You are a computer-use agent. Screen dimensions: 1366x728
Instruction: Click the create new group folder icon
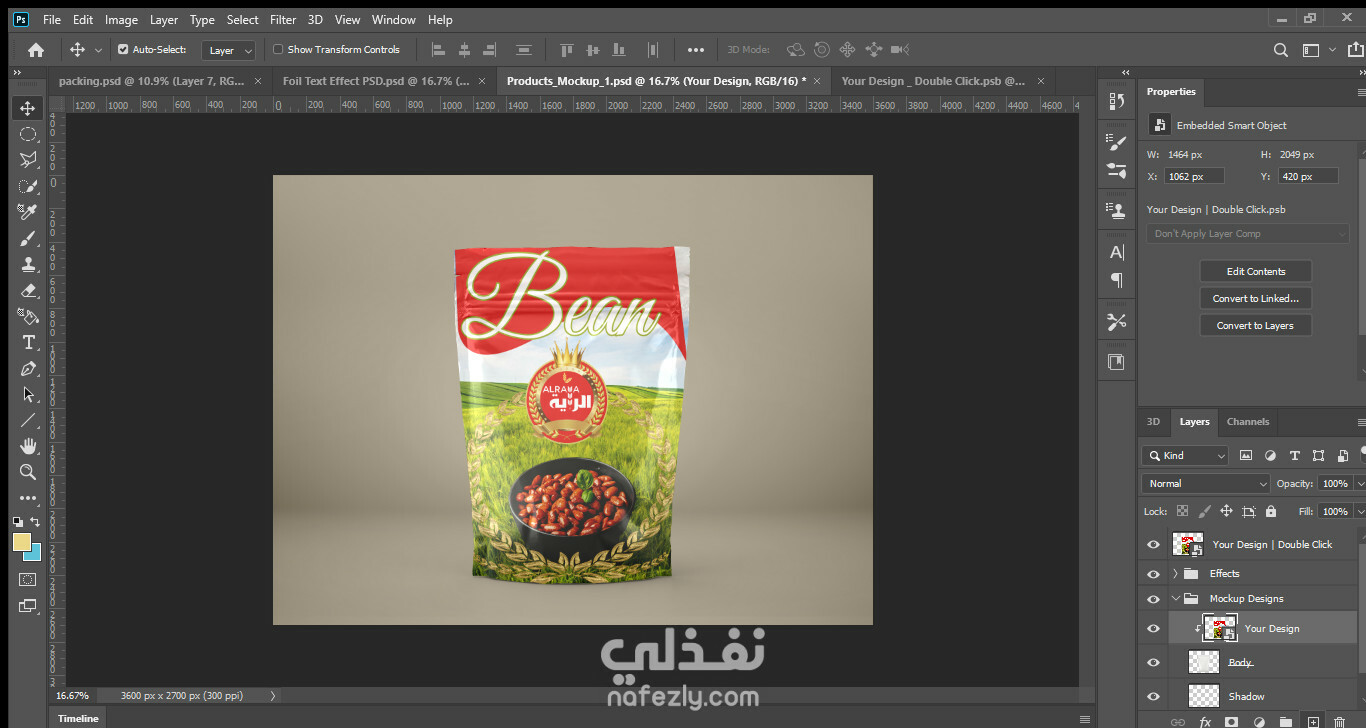pyautogui.click(x=1286, y=721)
